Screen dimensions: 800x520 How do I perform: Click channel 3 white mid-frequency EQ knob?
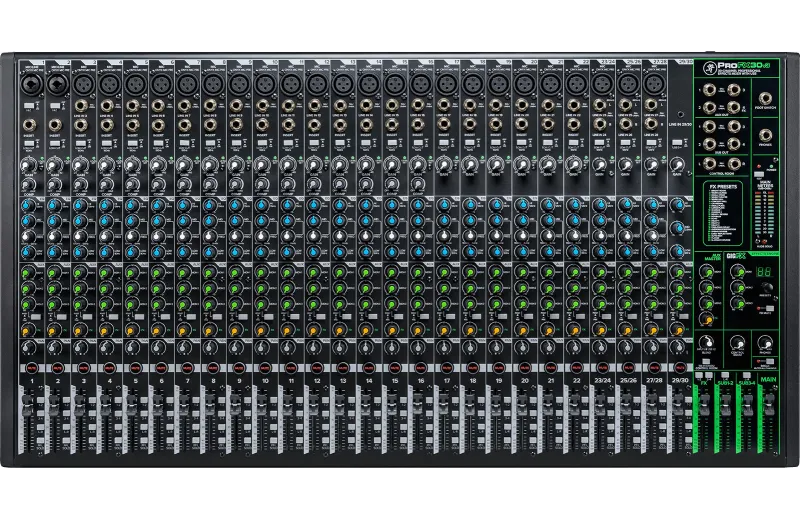tap(79, 236)
